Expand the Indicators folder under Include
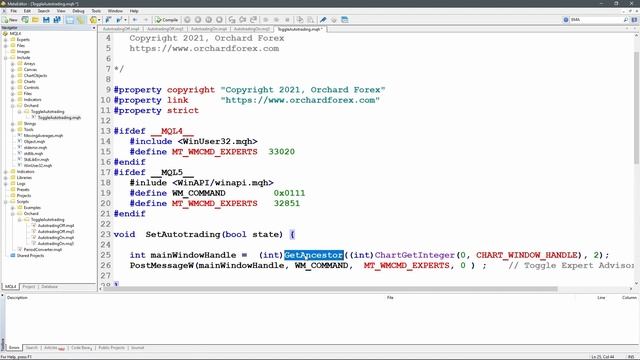This screenshot has height=360, width=640. coord(13,100)
